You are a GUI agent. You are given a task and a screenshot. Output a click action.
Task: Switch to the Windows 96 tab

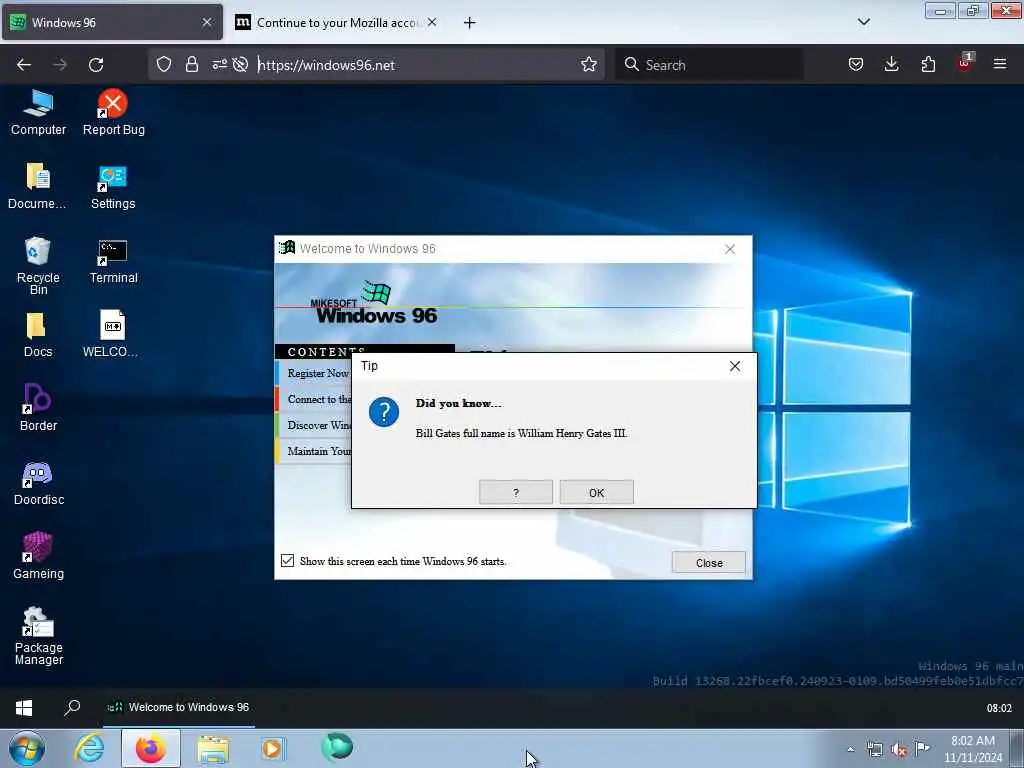coord(112,22)
